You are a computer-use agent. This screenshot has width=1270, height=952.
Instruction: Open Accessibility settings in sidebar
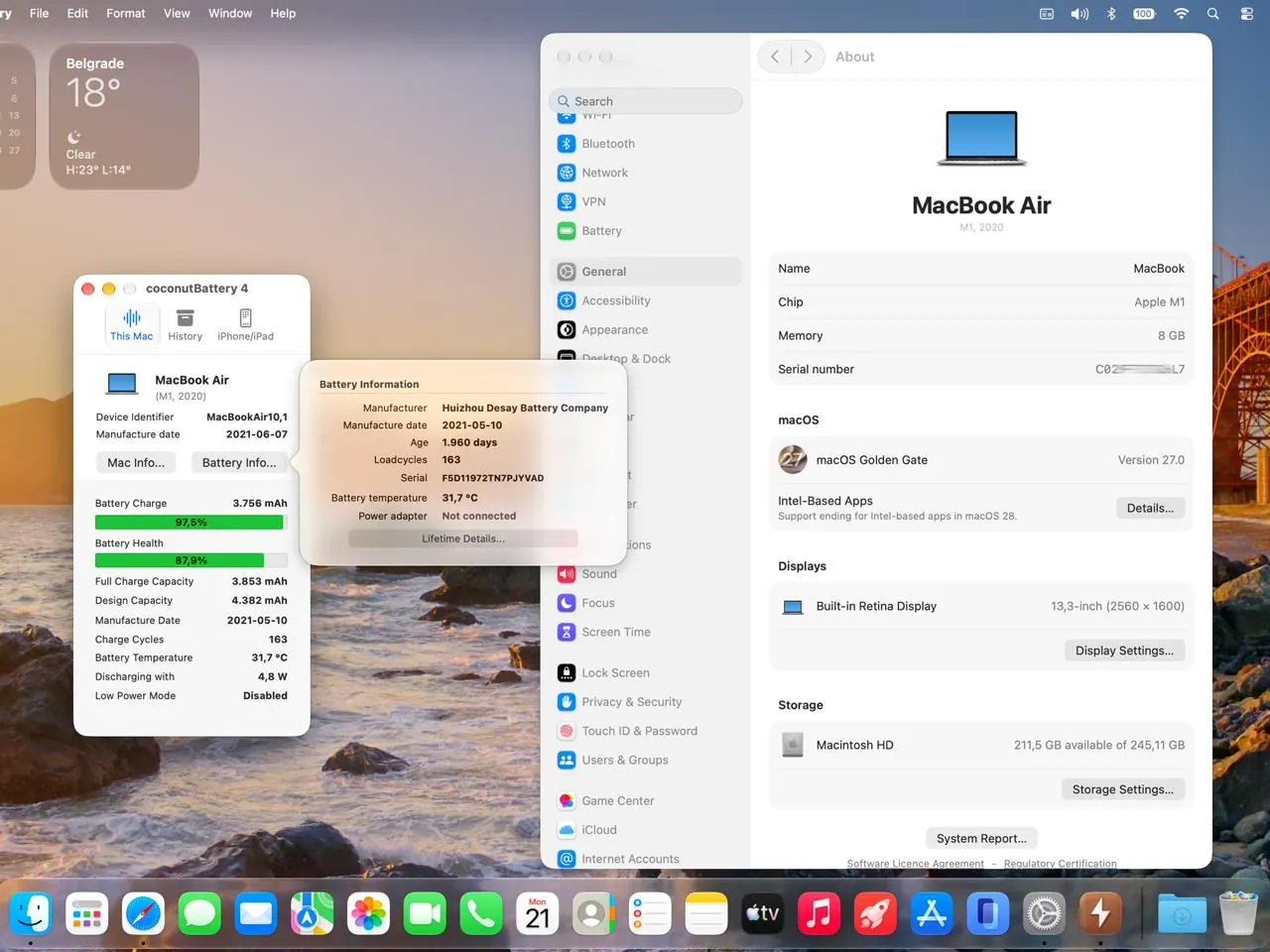click(x=645, y=300)
